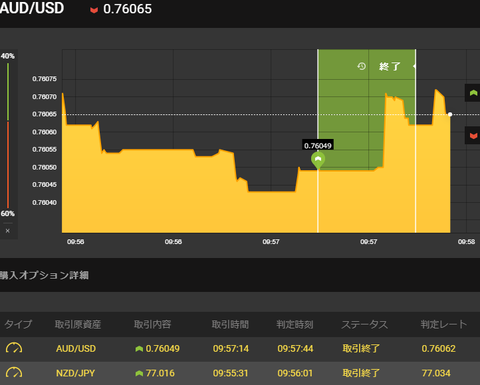Viewport: 480px width, 385px height.
Task: Click the gauge icon in the AUD/USD row
Action: 14,348
